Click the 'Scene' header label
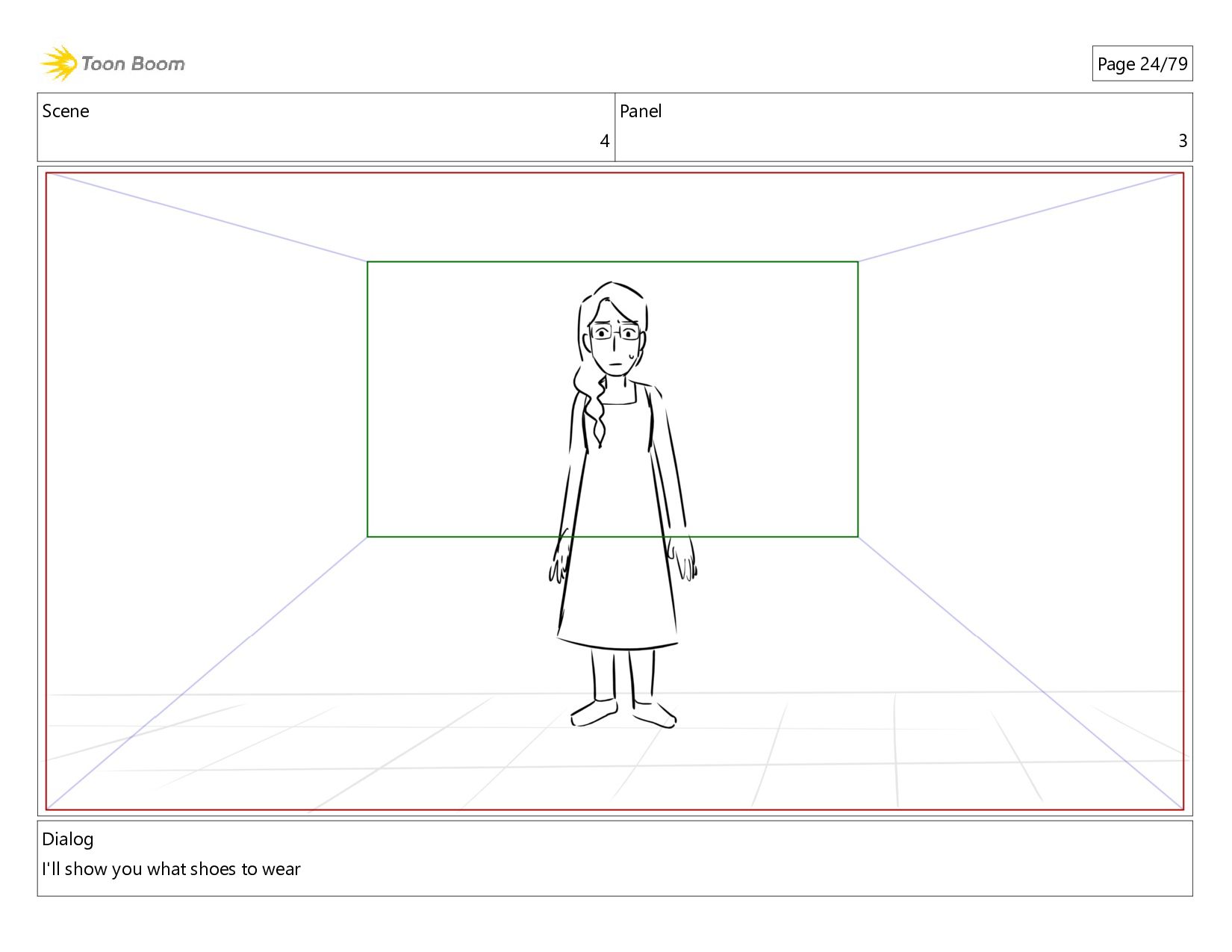This screenshot has height=952, width=1232. pos(66,111)
